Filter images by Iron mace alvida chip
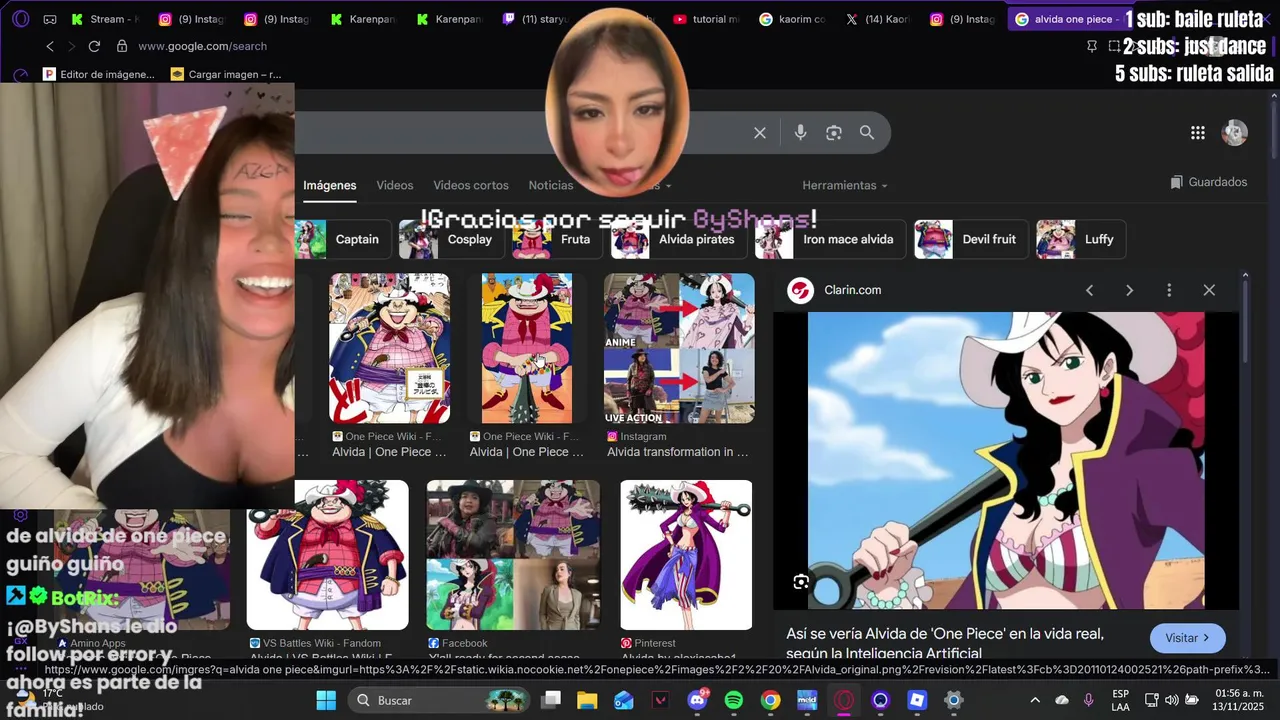 click(x=830, y=239)
